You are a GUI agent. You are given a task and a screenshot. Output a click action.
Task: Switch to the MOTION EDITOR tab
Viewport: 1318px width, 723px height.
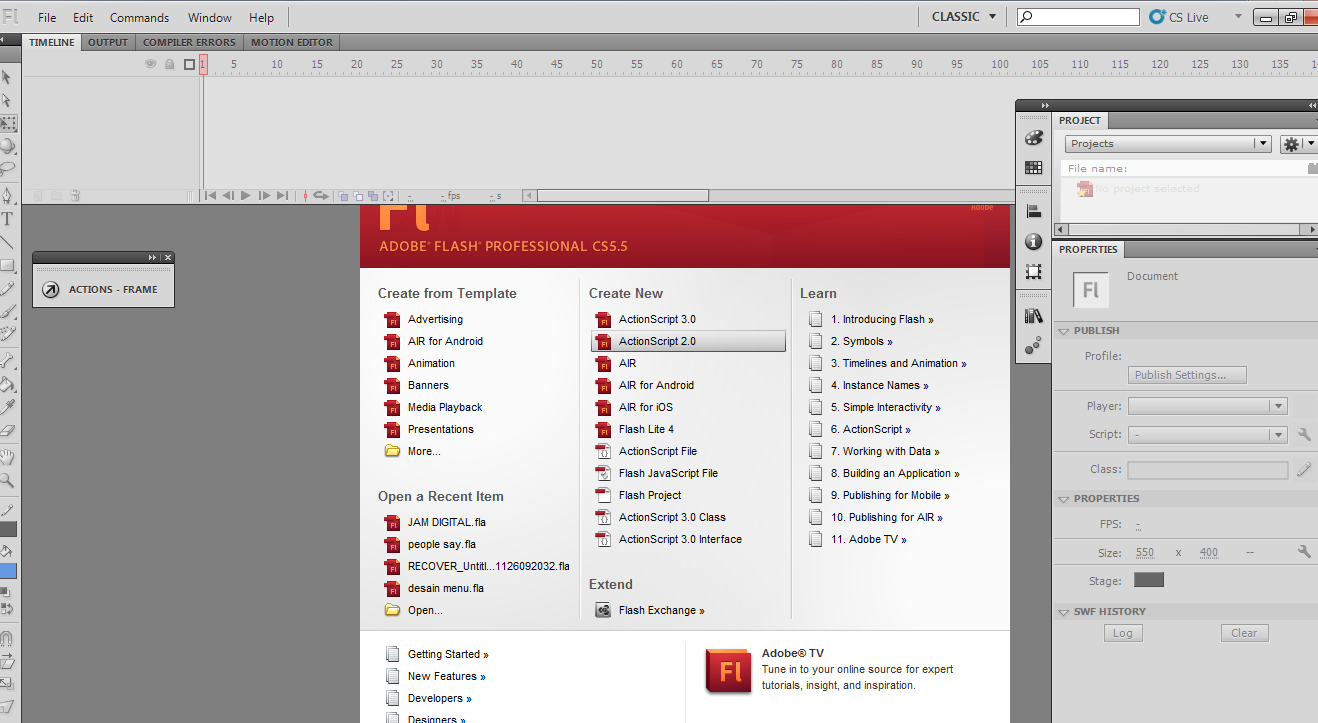[291, 42]
